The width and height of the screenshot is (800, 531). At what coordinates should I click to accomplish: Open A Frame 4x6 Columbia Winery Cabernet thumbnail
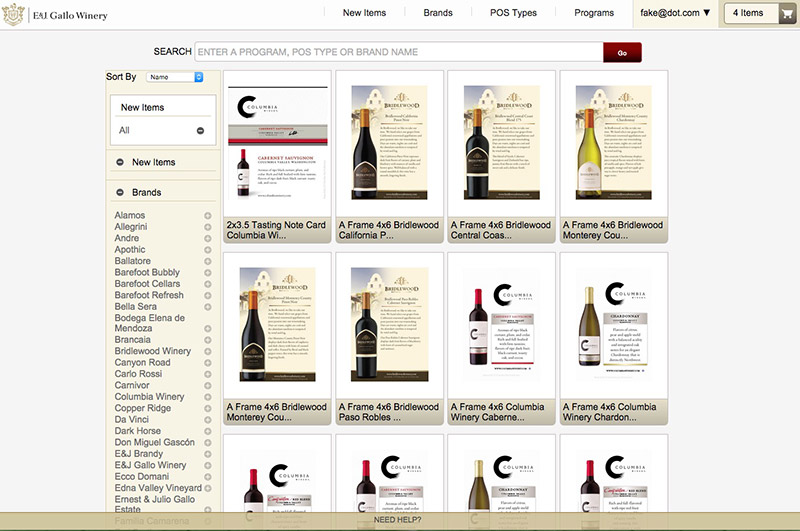click(x=502, y=325)
